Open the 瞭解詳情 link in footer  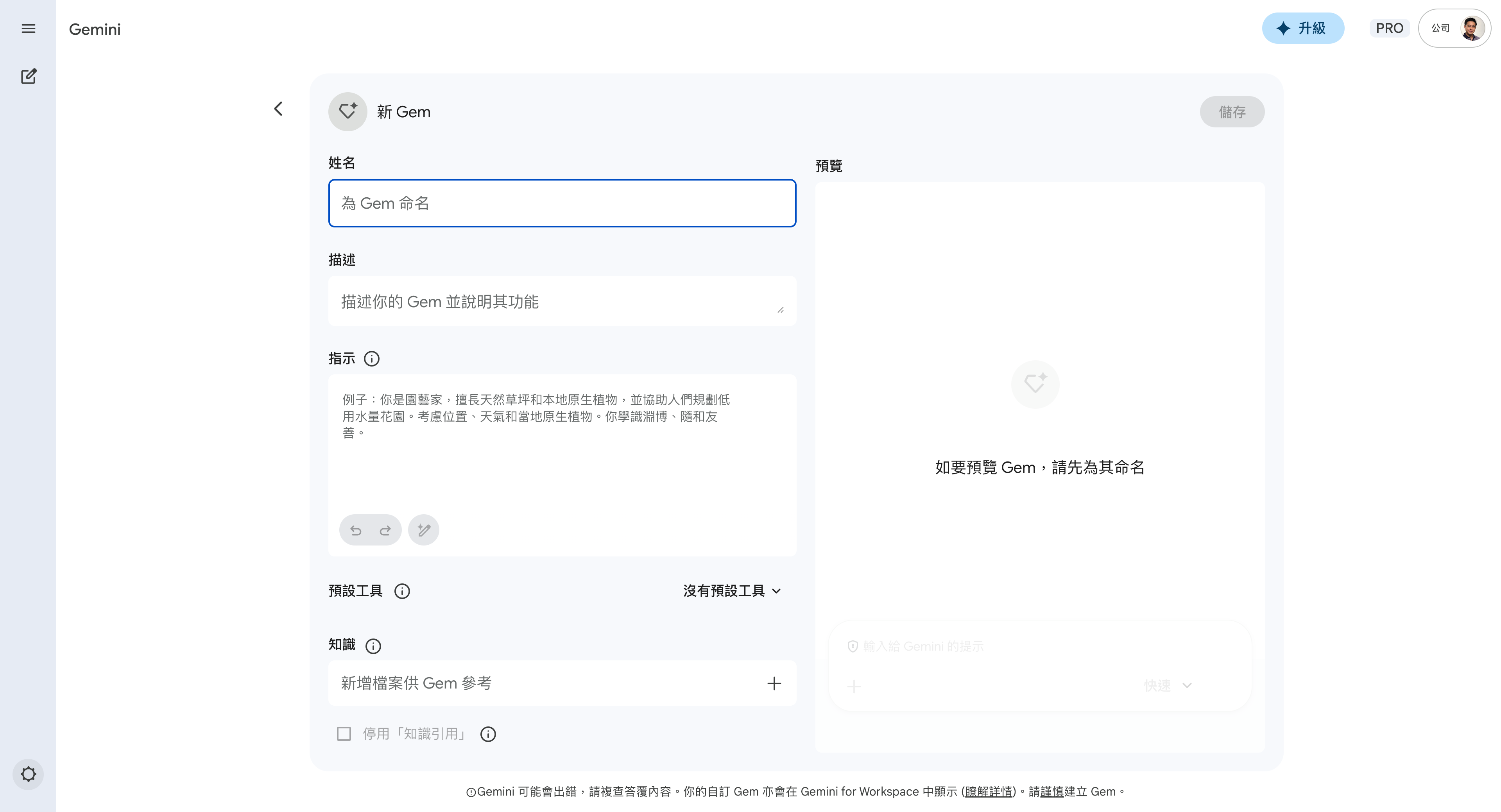coord(989,792)
